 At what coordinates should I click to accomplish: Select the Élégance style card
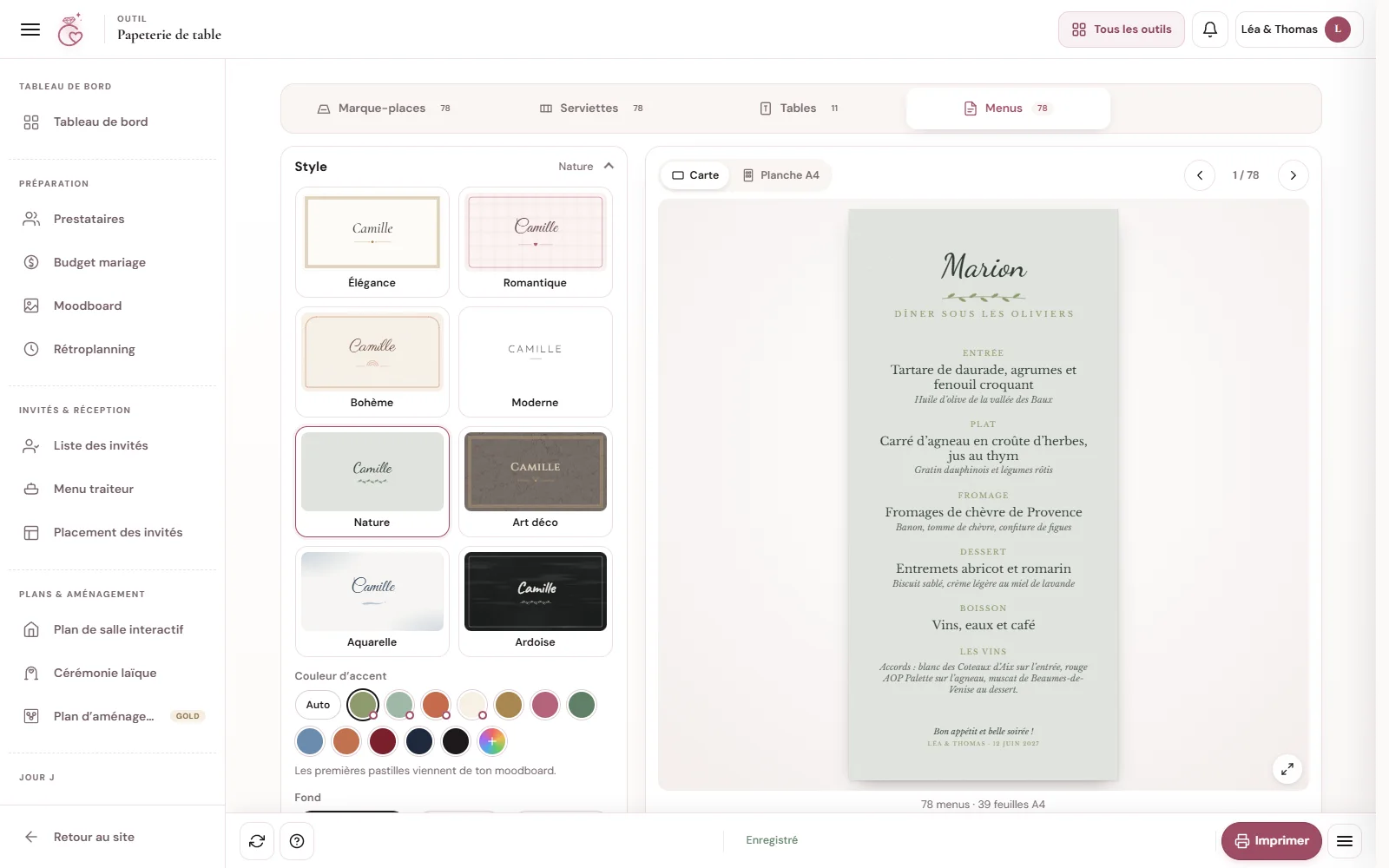tap(372, 243)
